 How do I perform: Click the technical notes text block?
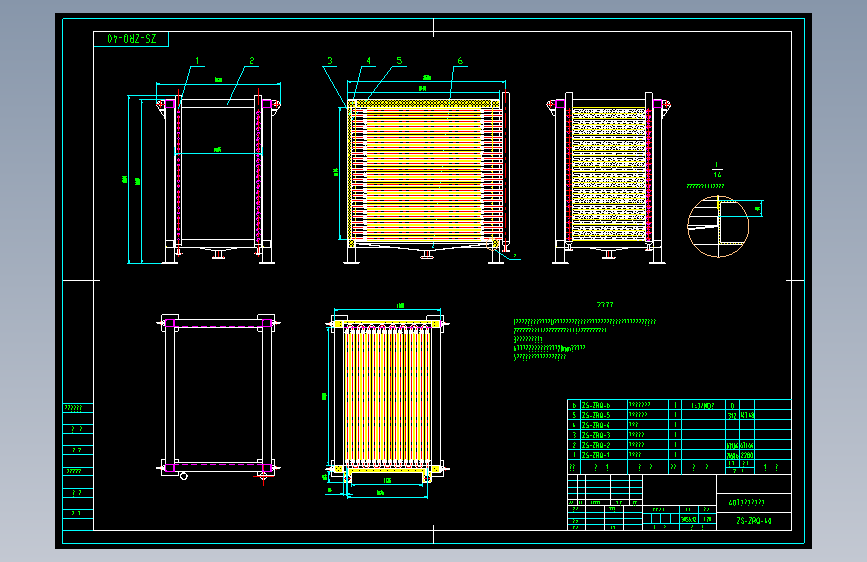584,339
